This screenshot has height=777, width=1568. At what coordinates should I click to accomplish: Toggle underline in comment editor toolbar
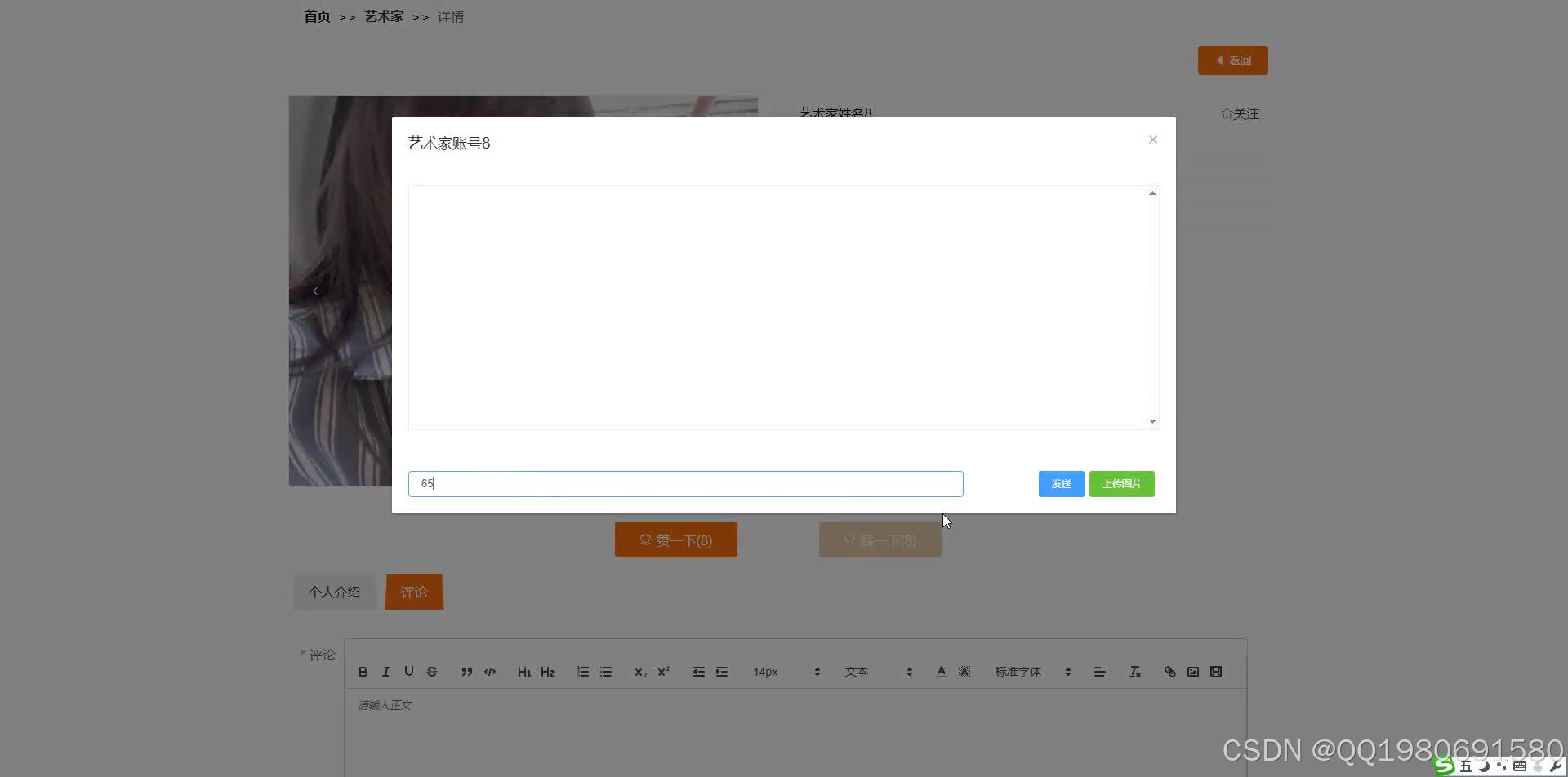pos(409,672)
